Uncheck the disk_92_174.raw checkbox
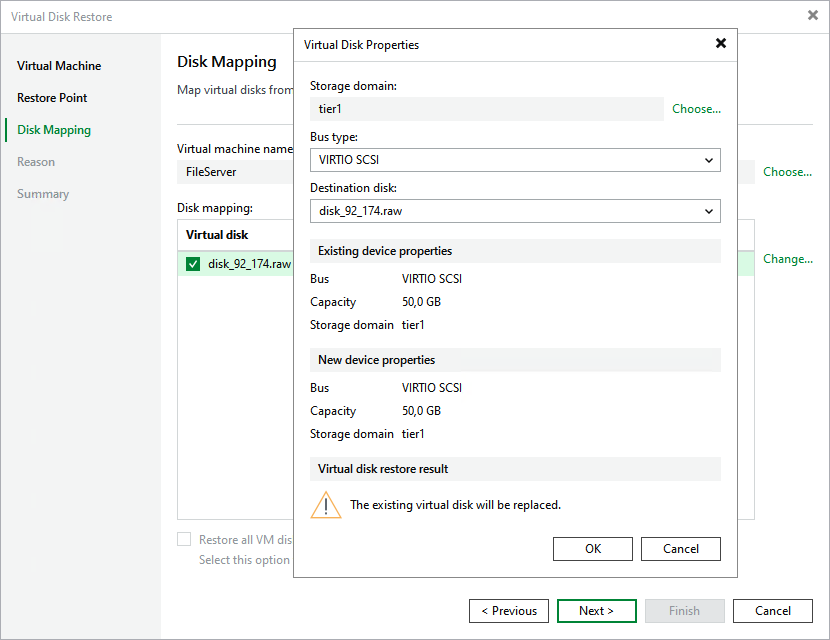The width and height of the screenshot is (830, 640). (x=193, y=264)
